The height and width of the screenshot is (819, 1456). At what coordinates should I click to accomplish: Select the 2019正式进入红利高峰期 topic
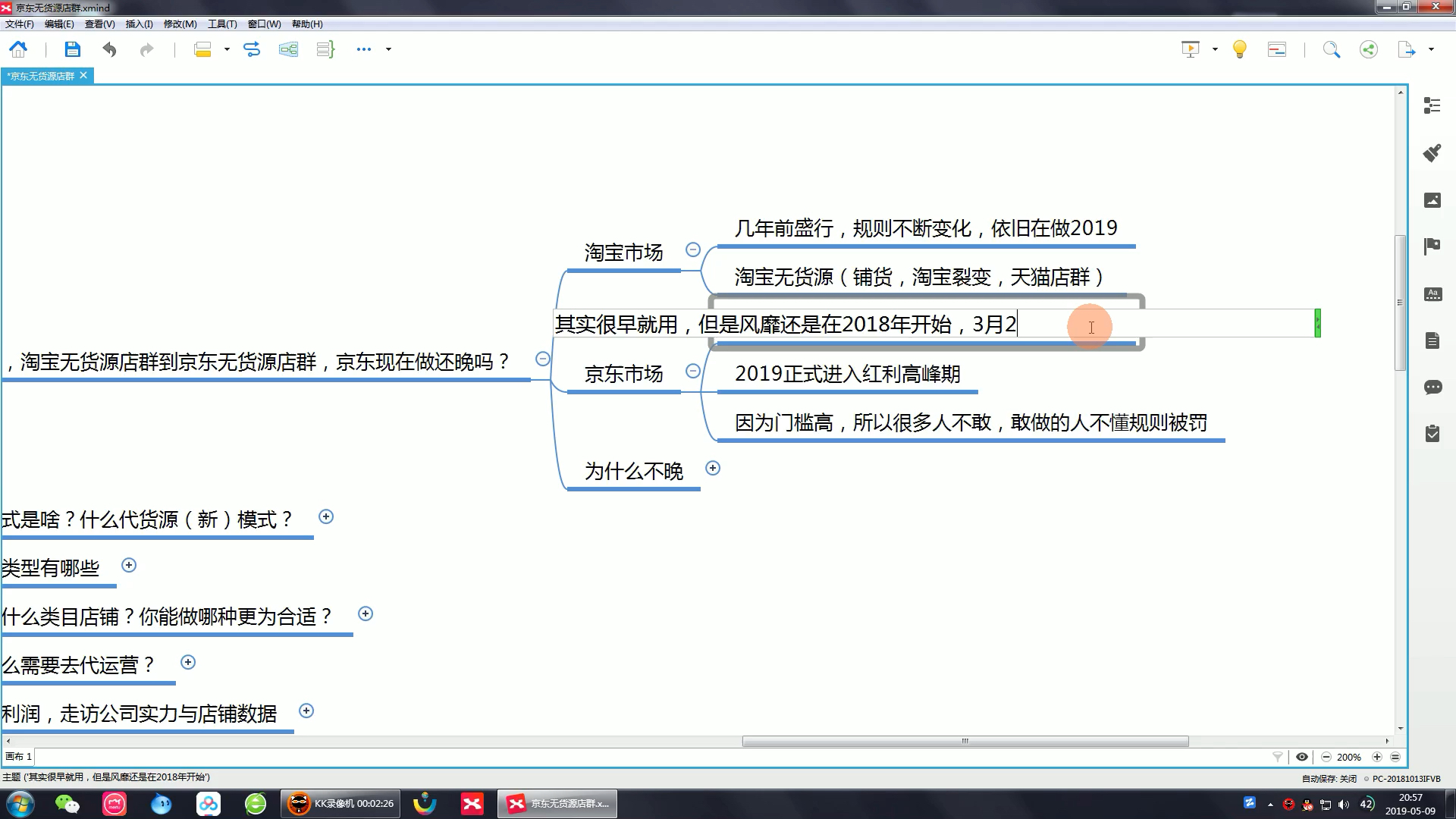coord(847,374)
